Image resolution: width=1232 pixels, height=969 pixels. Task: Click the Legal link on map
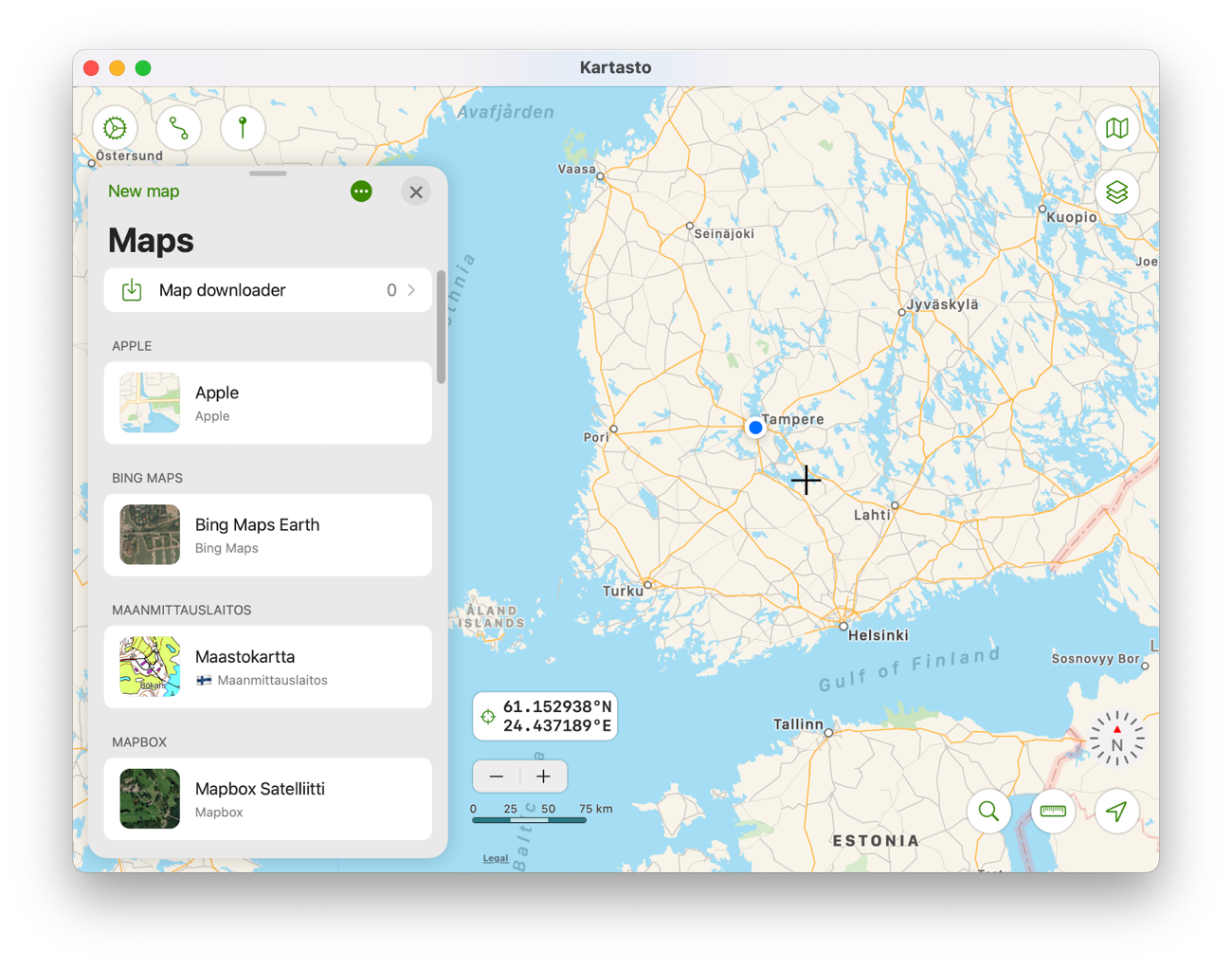pyautogui.click(x=496, y=858)
